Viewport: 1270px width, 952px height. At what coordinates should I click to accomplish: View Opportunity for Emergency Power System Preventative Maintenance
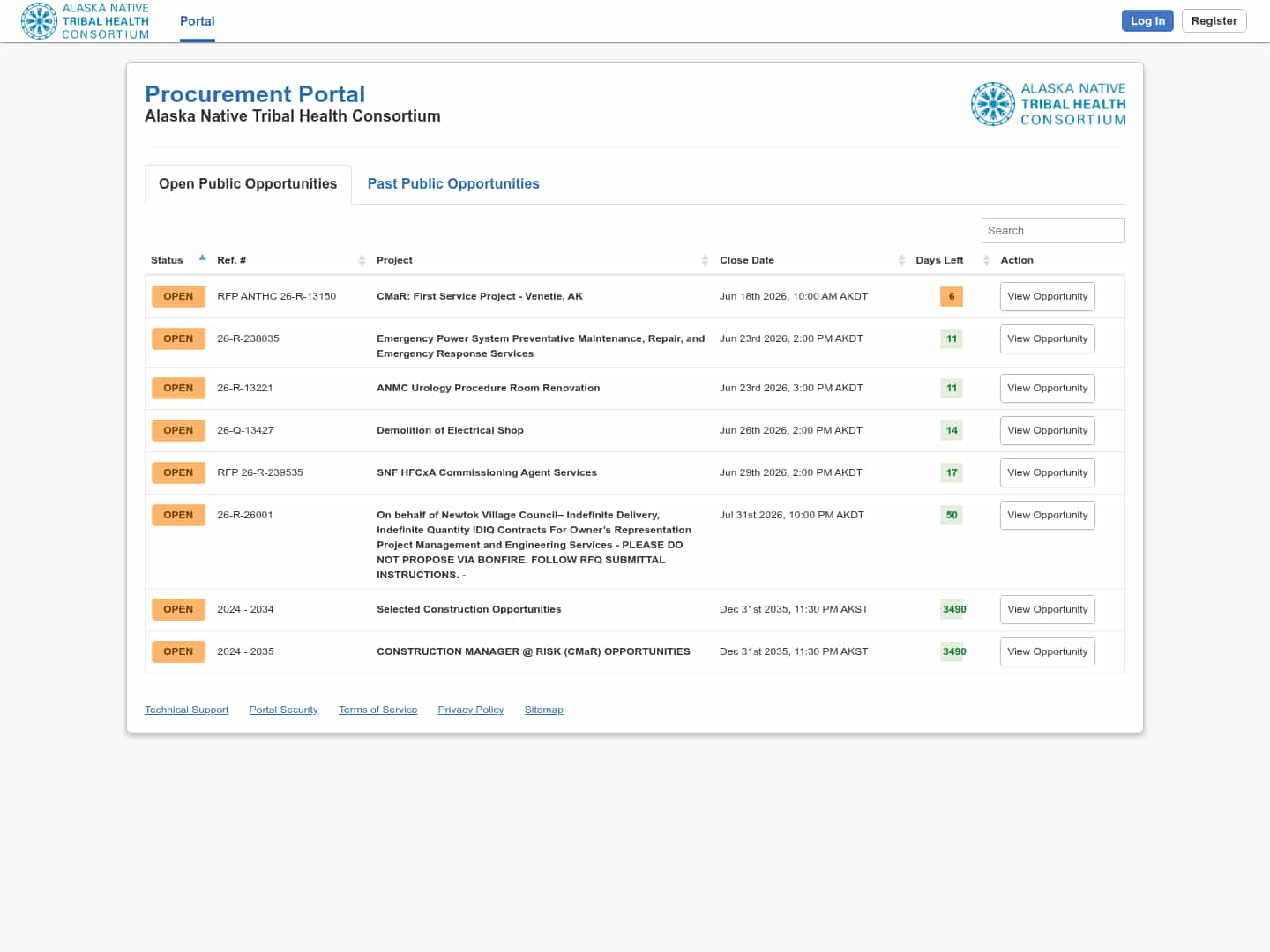click(x=1048, y=338)
